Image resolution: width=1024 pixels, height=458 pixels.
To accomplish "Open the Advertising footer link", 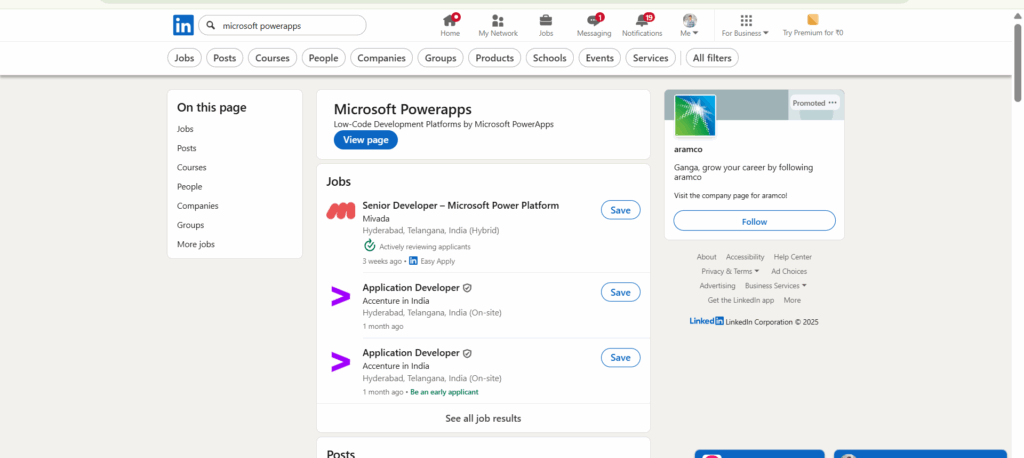I will 717,286.
